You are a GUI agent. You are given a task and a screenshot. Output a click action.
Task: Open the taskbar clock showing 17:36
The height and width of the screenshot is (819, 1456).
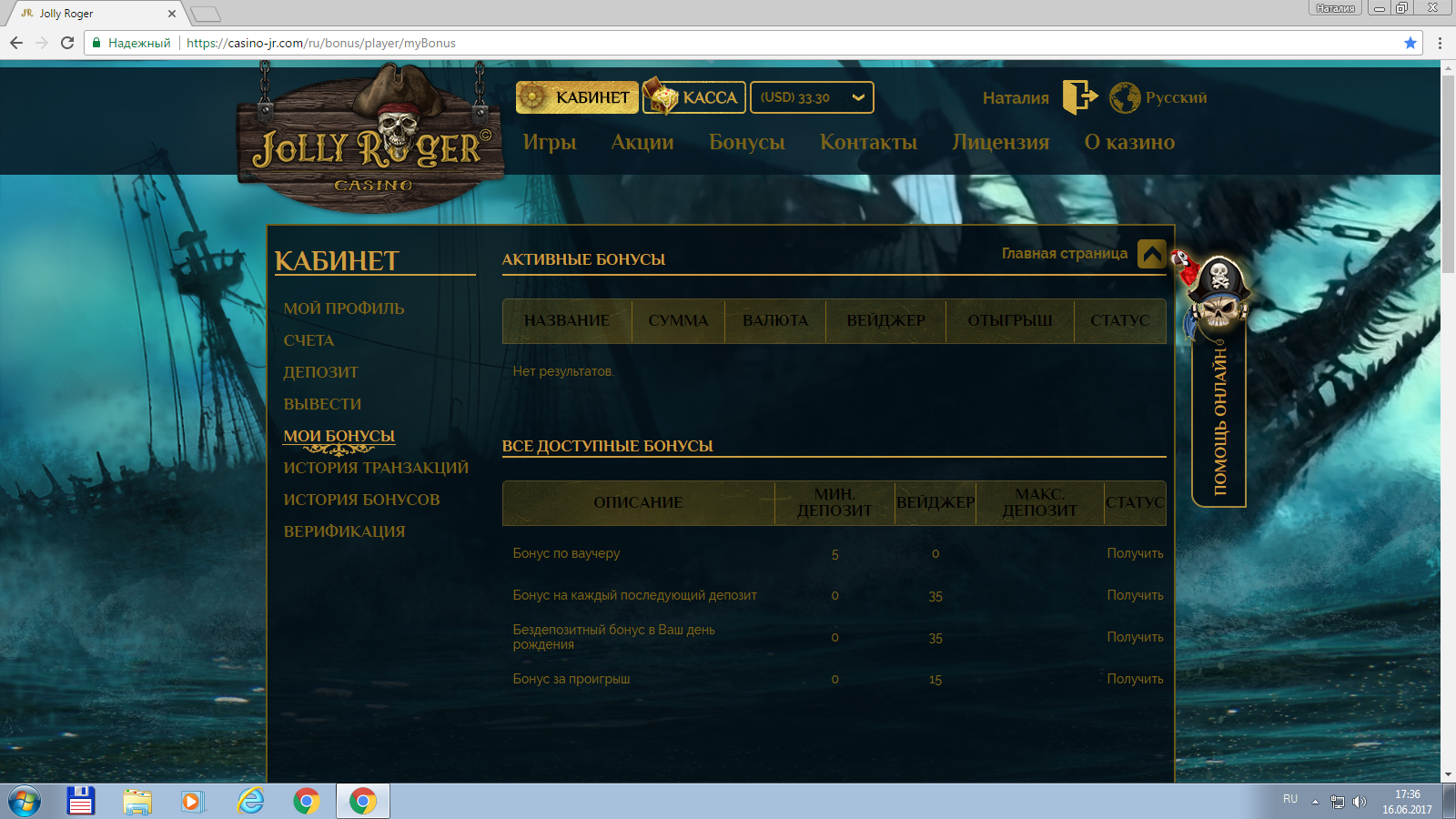(1407, 802)
